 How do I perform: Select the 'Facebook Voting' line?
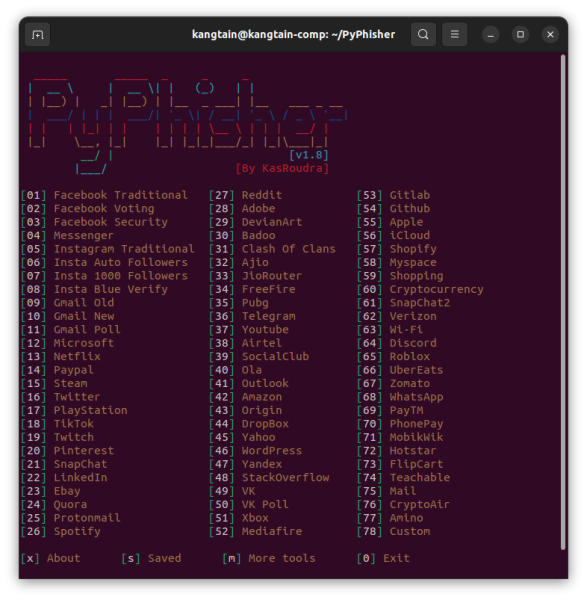(x=104, y=209)
